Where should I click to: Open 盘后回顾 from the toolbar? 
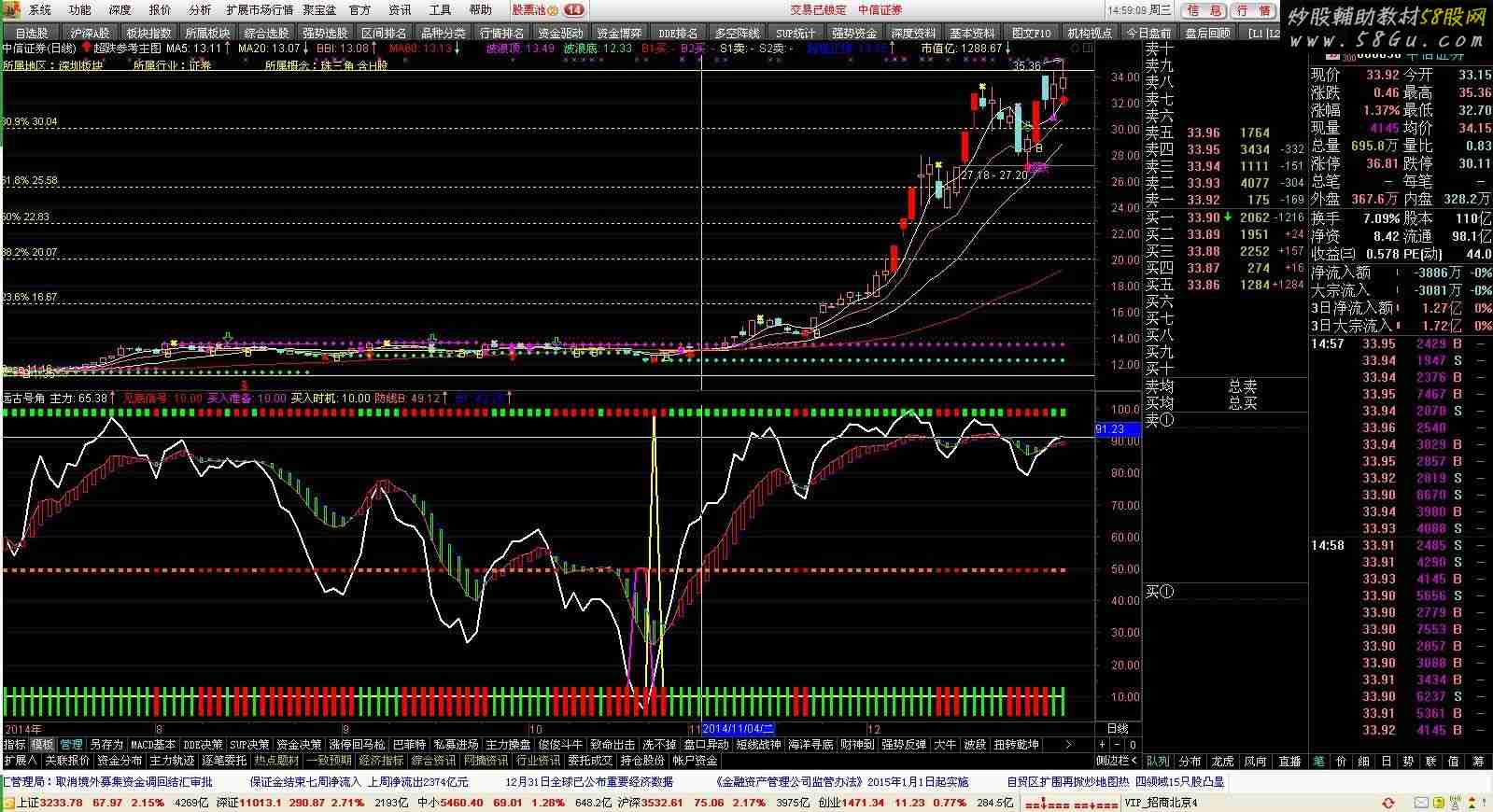1207,33
